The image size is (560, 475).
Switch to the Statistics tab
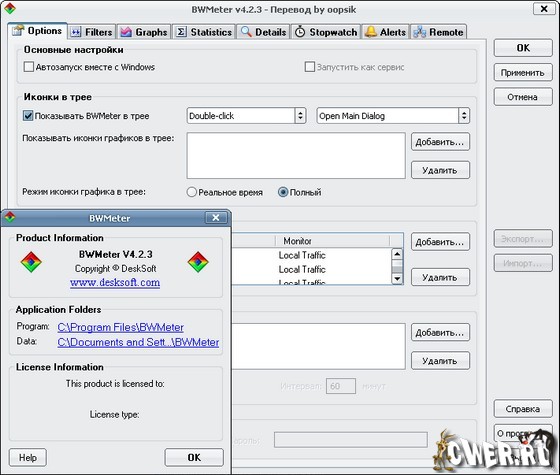pos(204,32)
